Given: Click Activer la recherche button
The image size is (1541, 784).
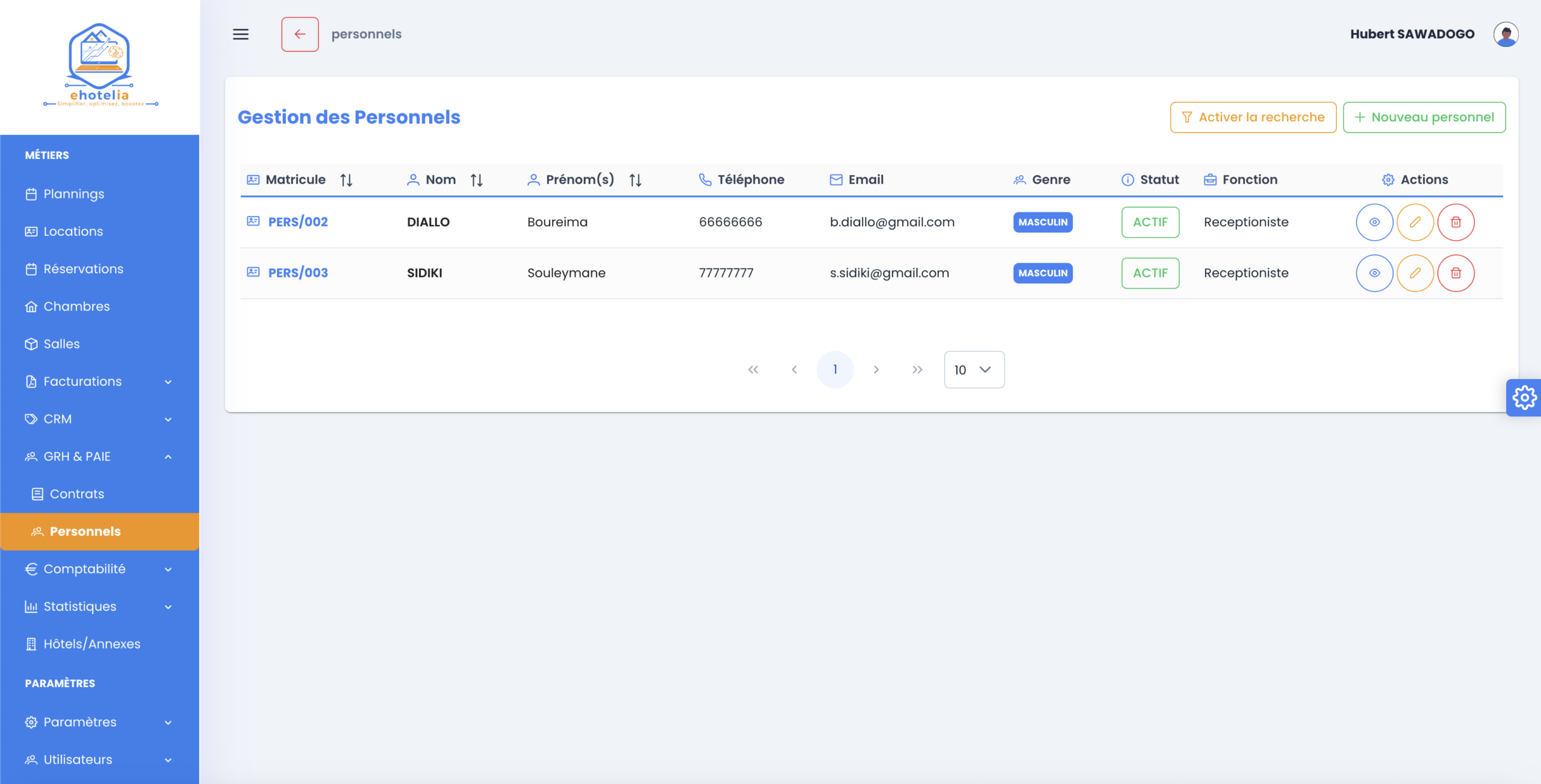Looking at the screenshot, I should (1253, 117).
